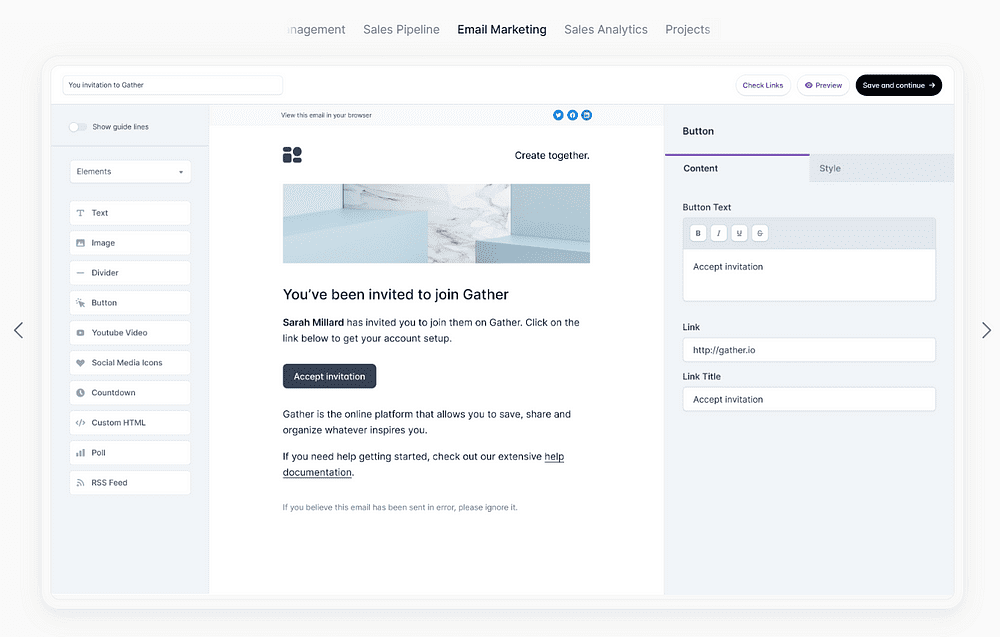Add a Text element from the sidebar
Viewport: 1000px width, 637px height.
coord(130,213)
